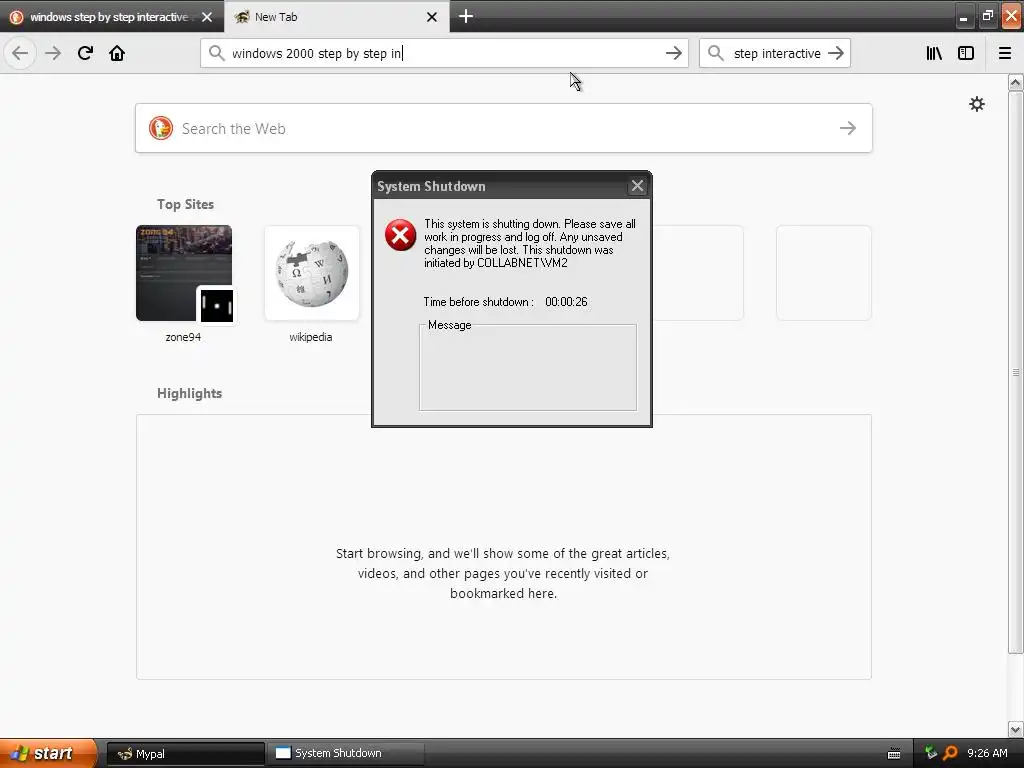1024x768 pixels.
Task: Click the red error icon in dialog
Action: point(400,235)
